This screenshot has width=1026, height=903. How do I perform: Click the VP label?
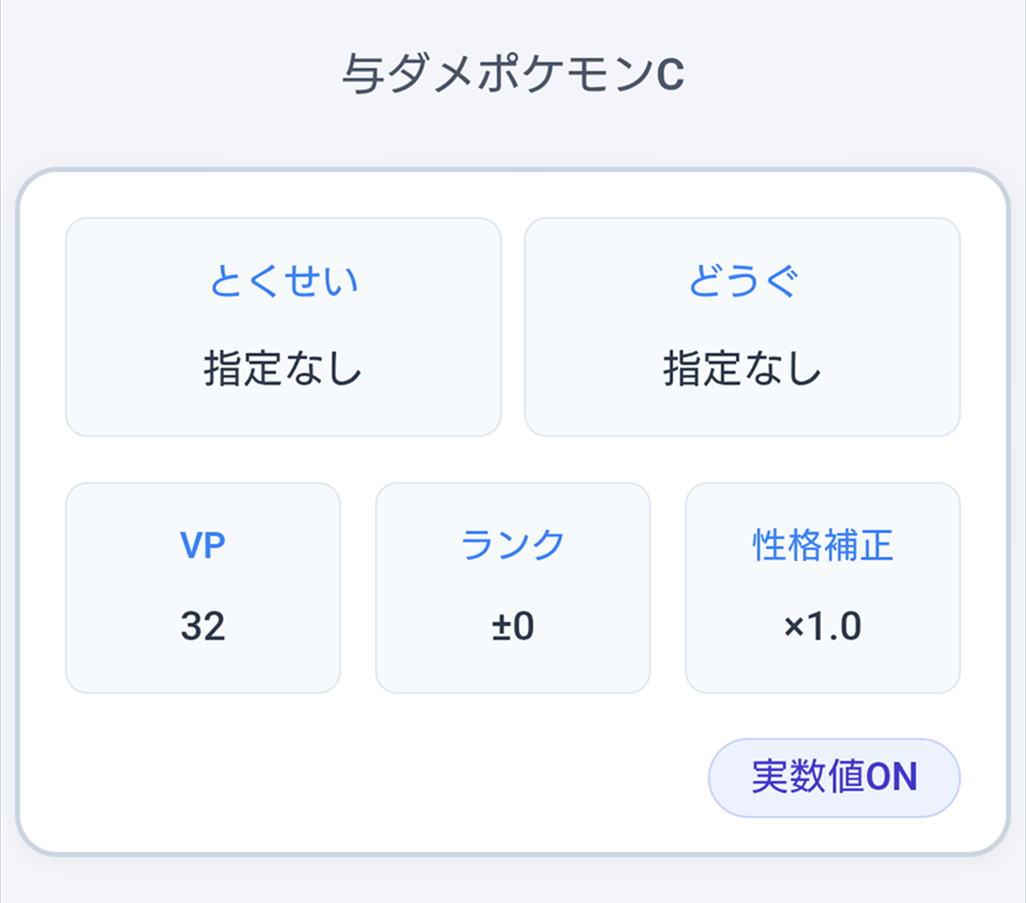pyautogui.click(x=202, y=543)
